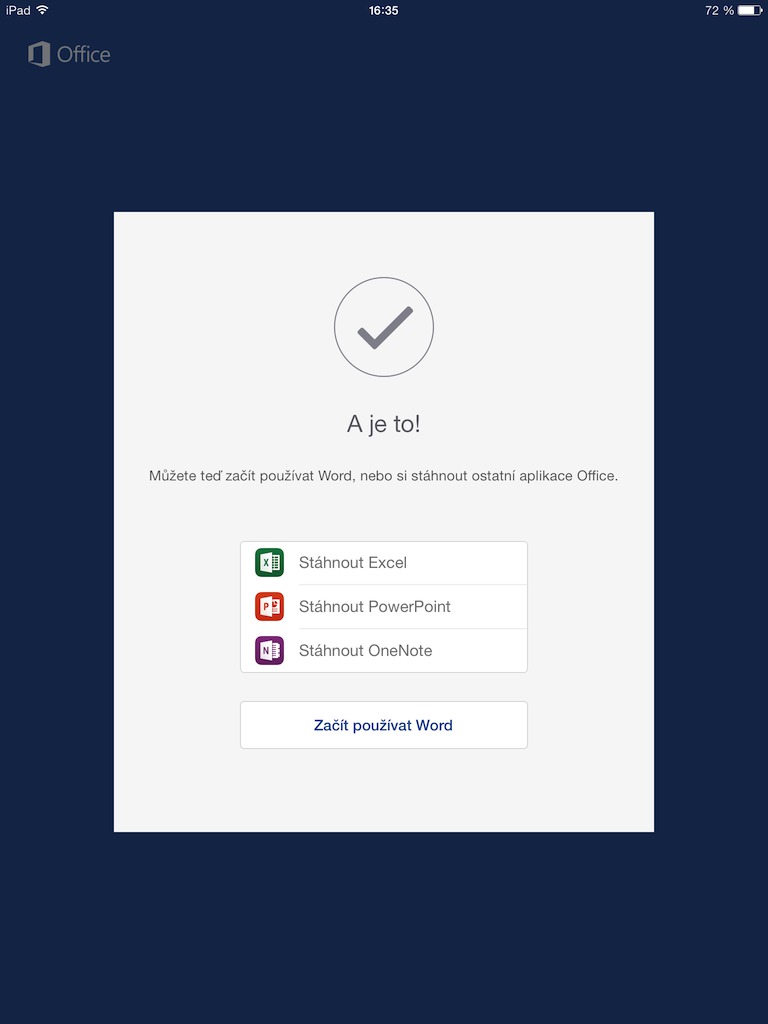Click the Office wordmark text
The width and height of the screenshot is (768, 1024).
click(x=84, y=55)
